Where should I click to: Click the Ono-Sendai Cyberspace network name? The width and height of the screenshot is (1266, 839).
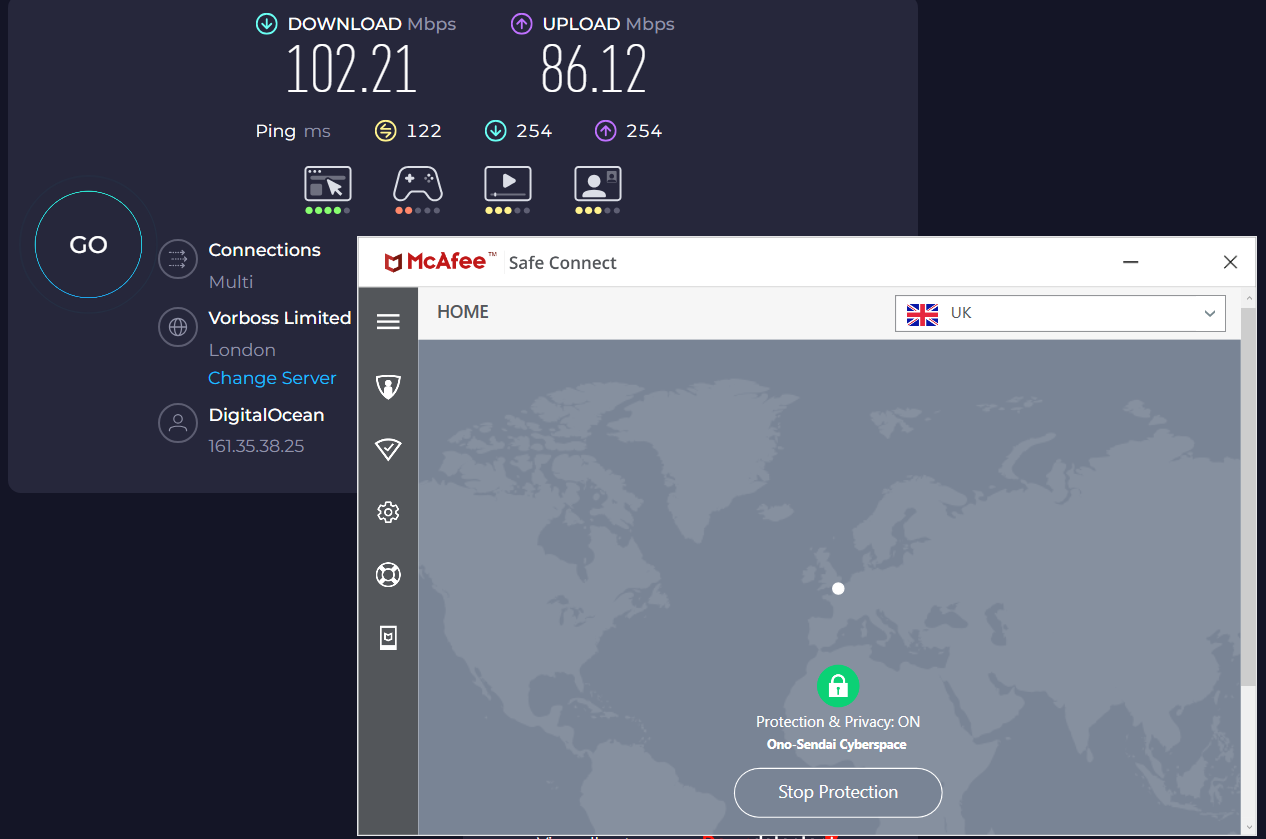(837, 744)
